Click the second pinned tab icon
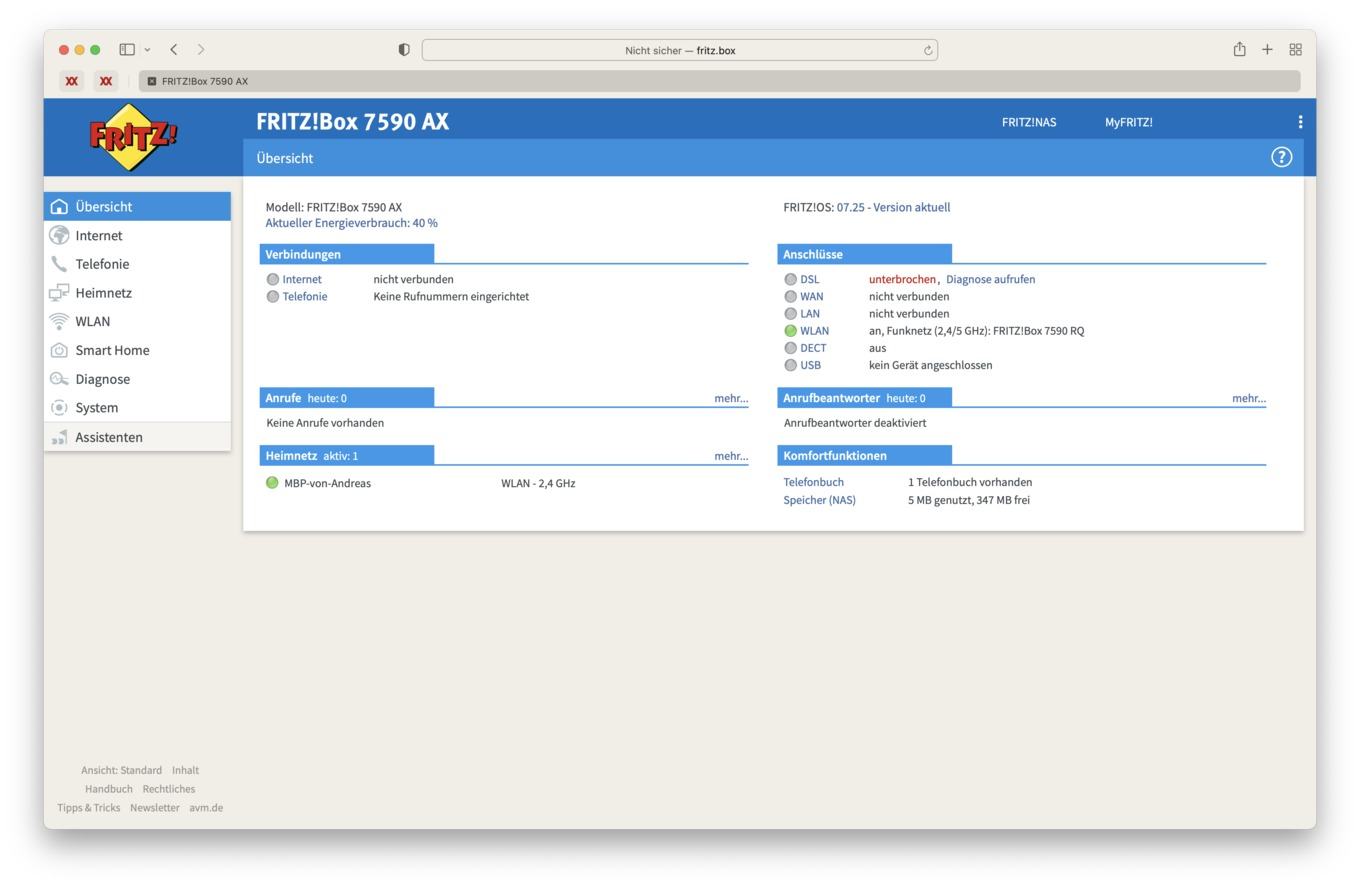Screen dimensions: 1360x887 [x=106, y=81]
